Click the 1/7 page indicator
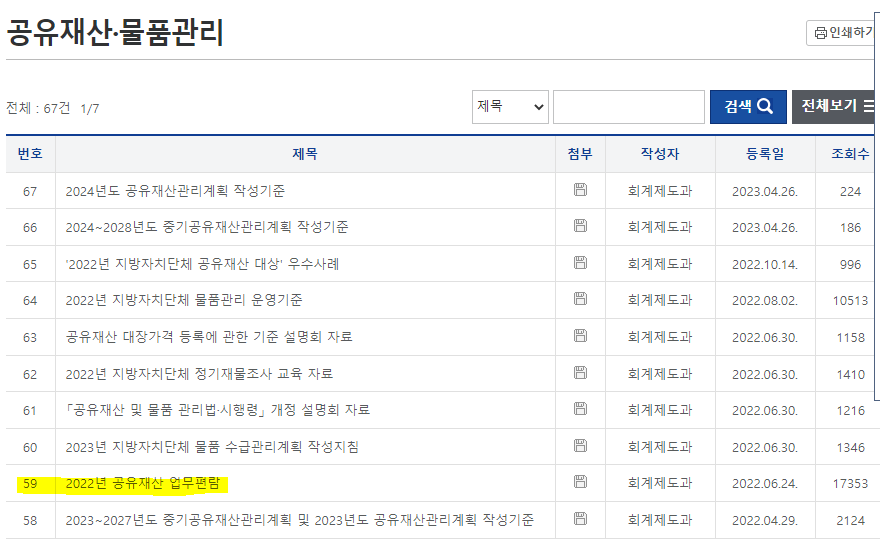 click(90, 109)
